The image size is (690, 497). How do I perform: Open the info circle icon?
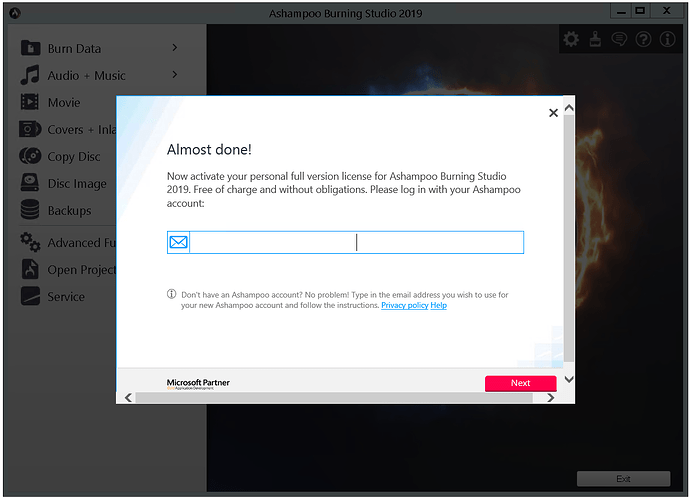click(667, 39)
